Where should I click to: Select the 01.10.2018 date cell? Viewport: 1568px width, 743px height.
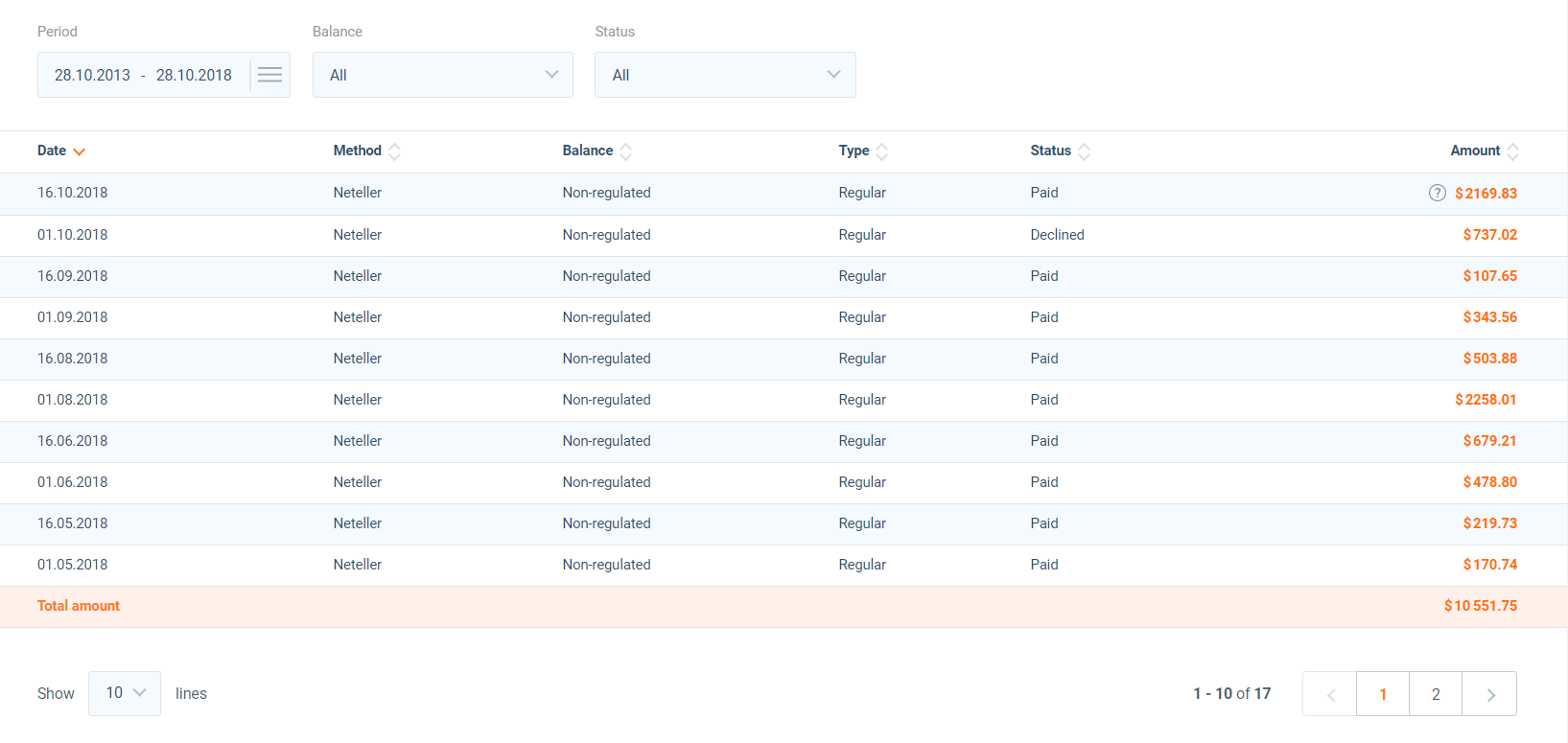[x=73, y=235]
